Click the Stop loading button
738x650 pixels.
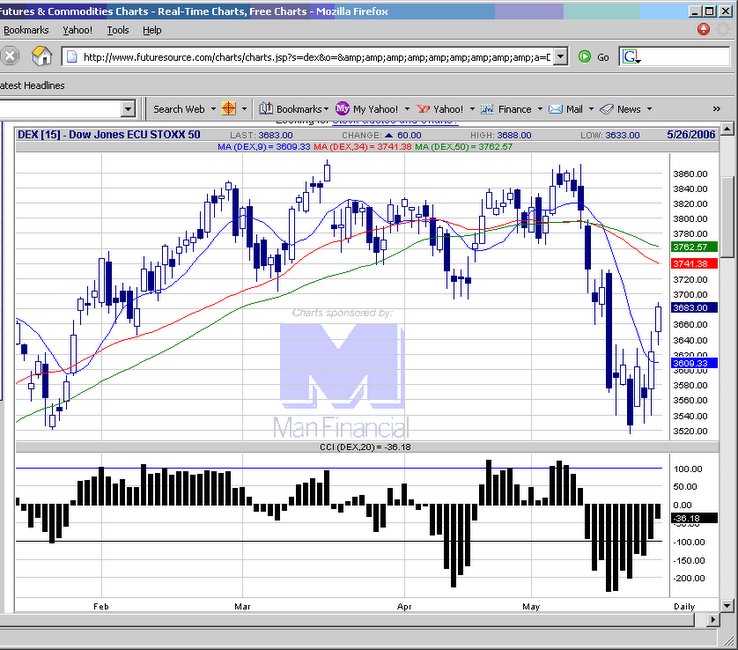9,56
